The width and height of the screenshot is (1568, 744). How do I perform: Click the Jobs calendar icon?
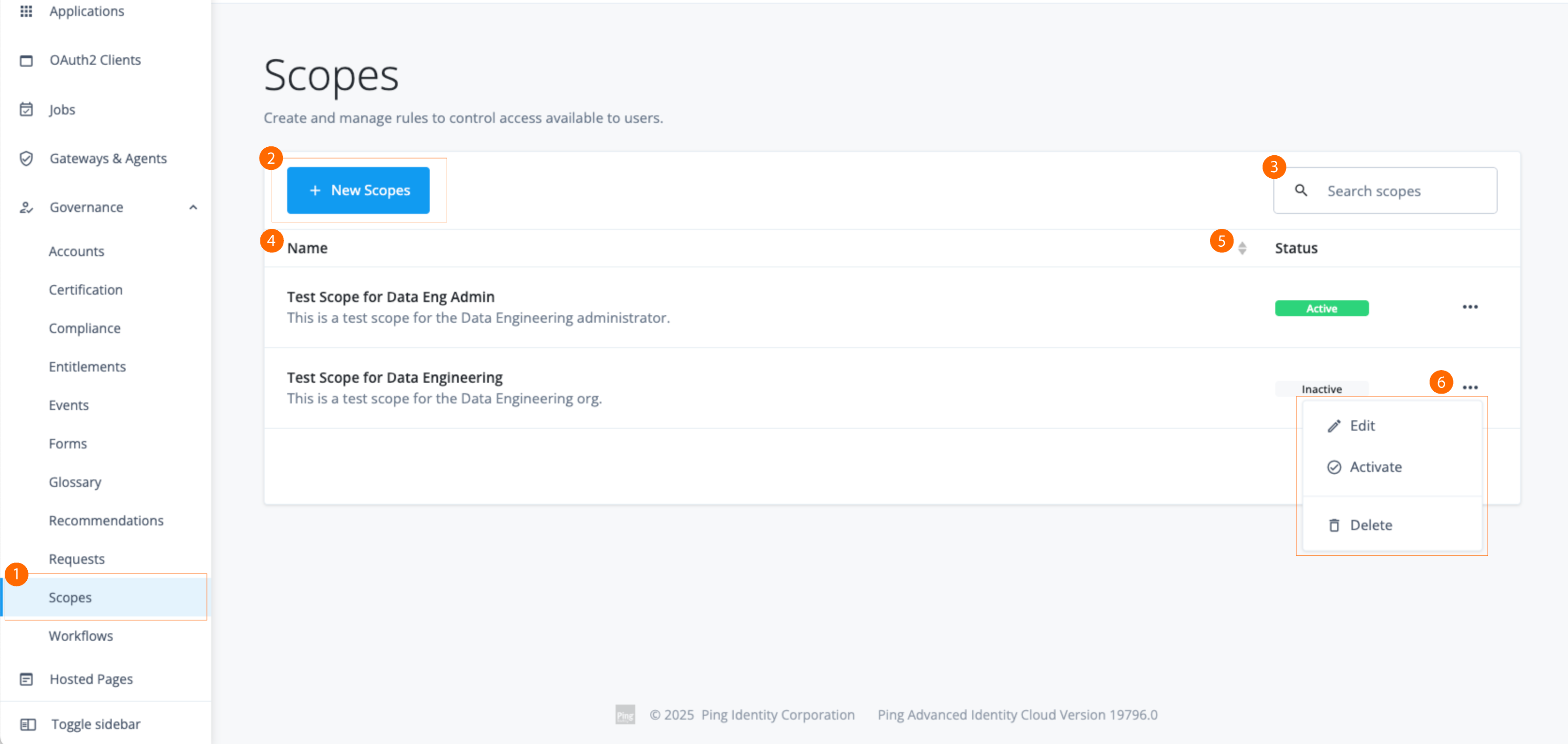(26, 110)
